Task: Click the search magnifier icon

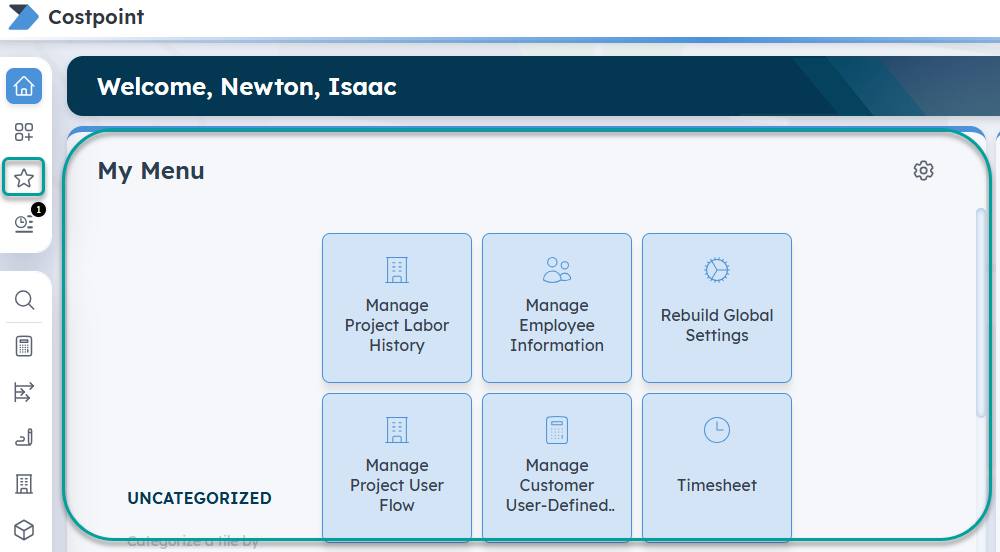Action: (24, 300)
